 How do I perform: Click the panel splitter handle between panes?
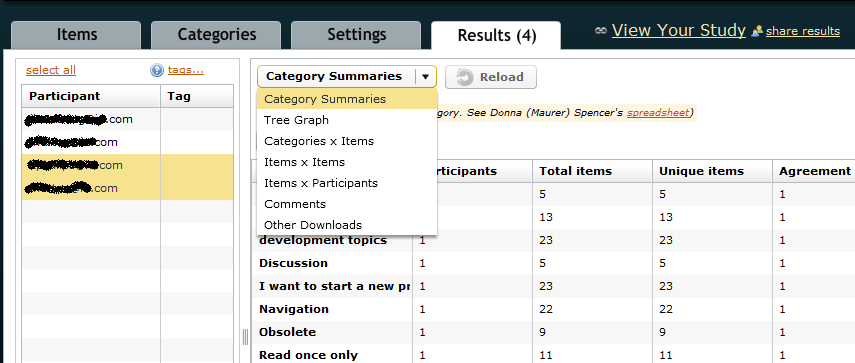(245, 337)
